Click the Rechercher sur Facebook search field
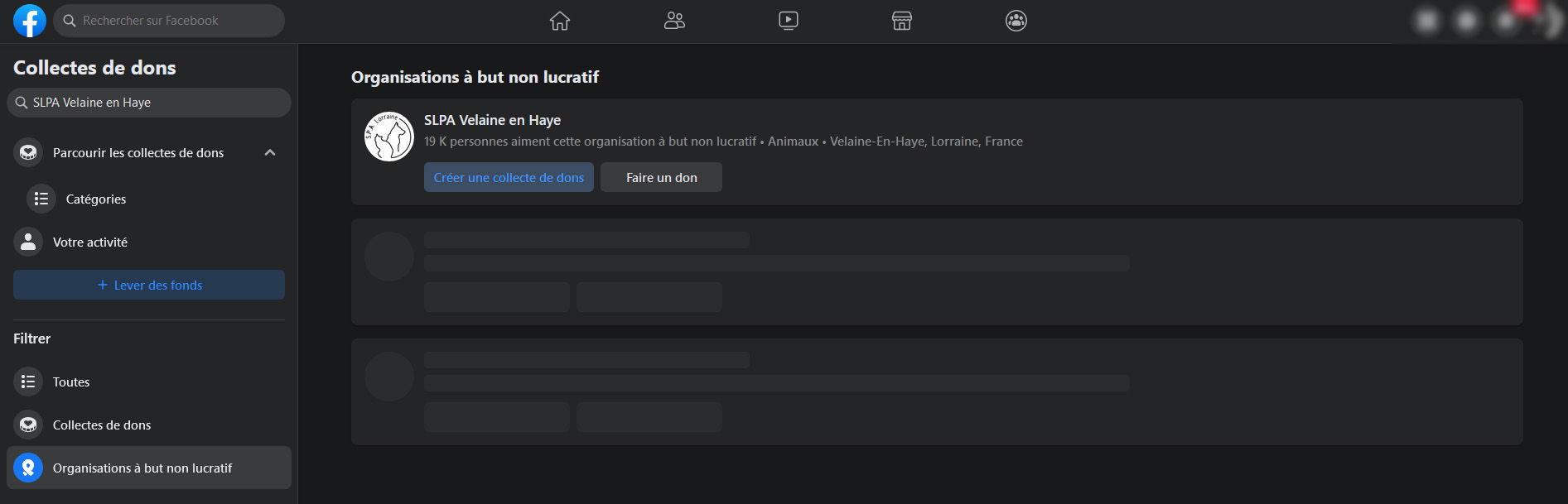Viewport: 1568px width, 504px height. coord(169,21)
